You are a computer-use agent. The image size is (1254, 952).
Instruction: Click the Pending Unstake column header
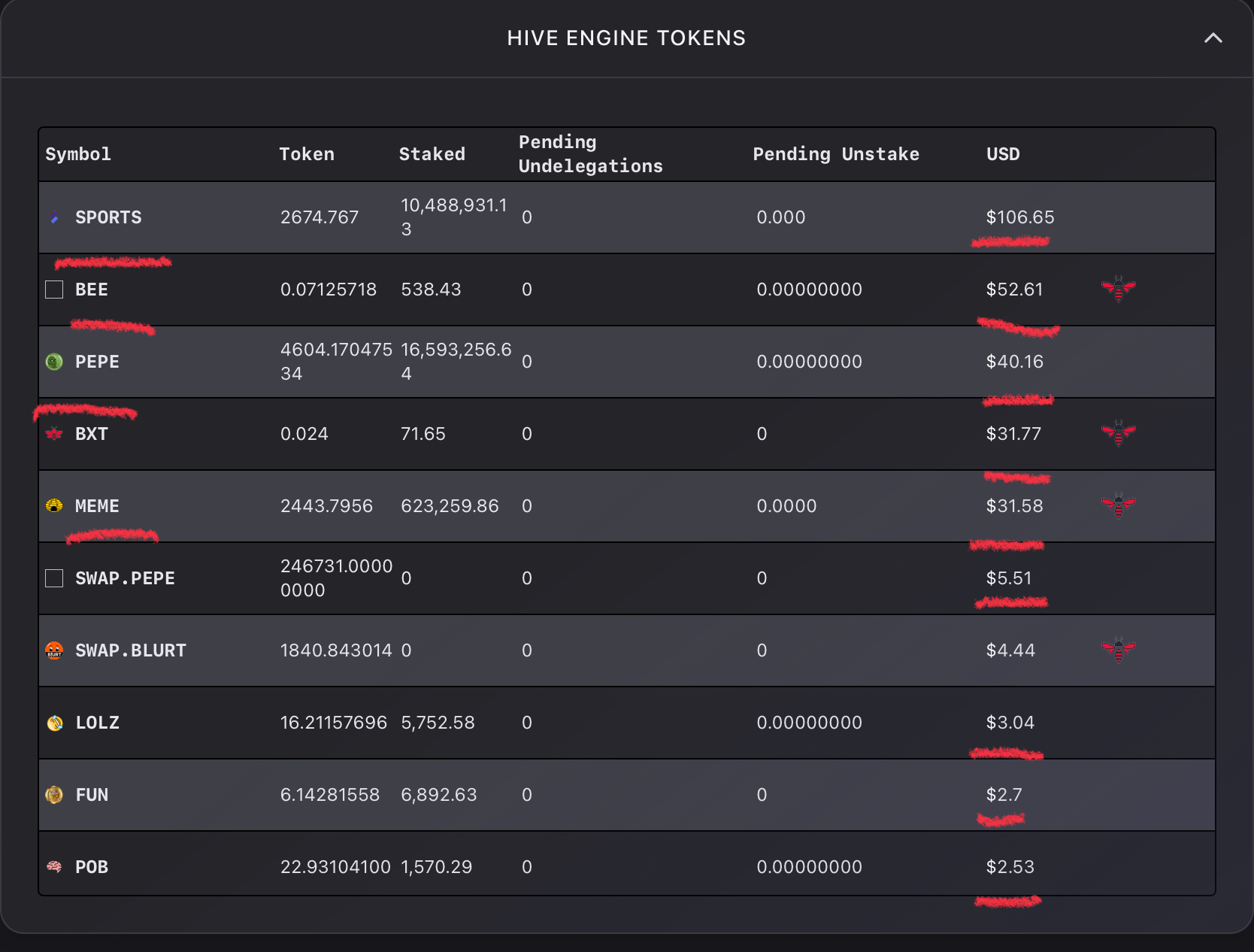point(836,154)
